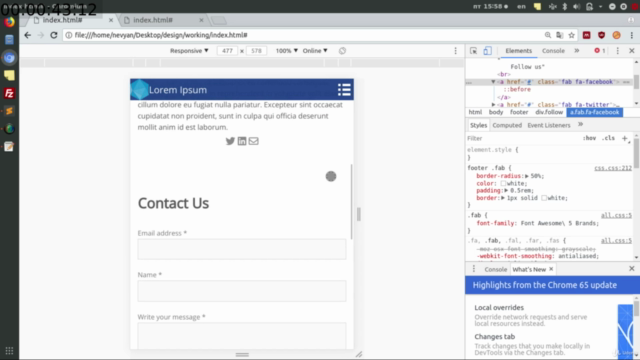The height and width of the screenshot is (360, 640).
Task: Open the 100% zoom dropdown
Action: [287, 51]
